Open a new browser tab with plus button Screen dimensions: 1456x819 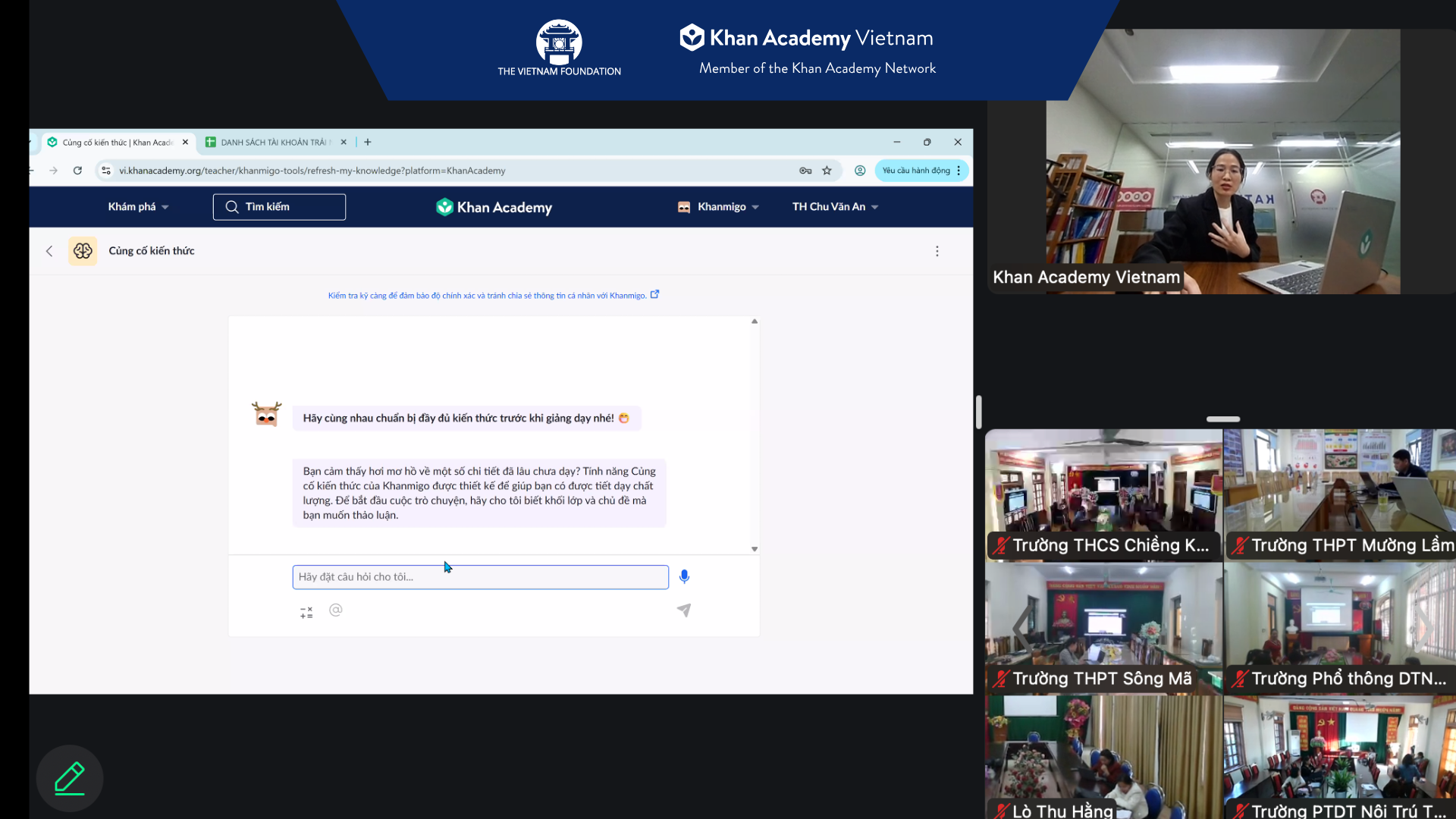coord(368,142)
